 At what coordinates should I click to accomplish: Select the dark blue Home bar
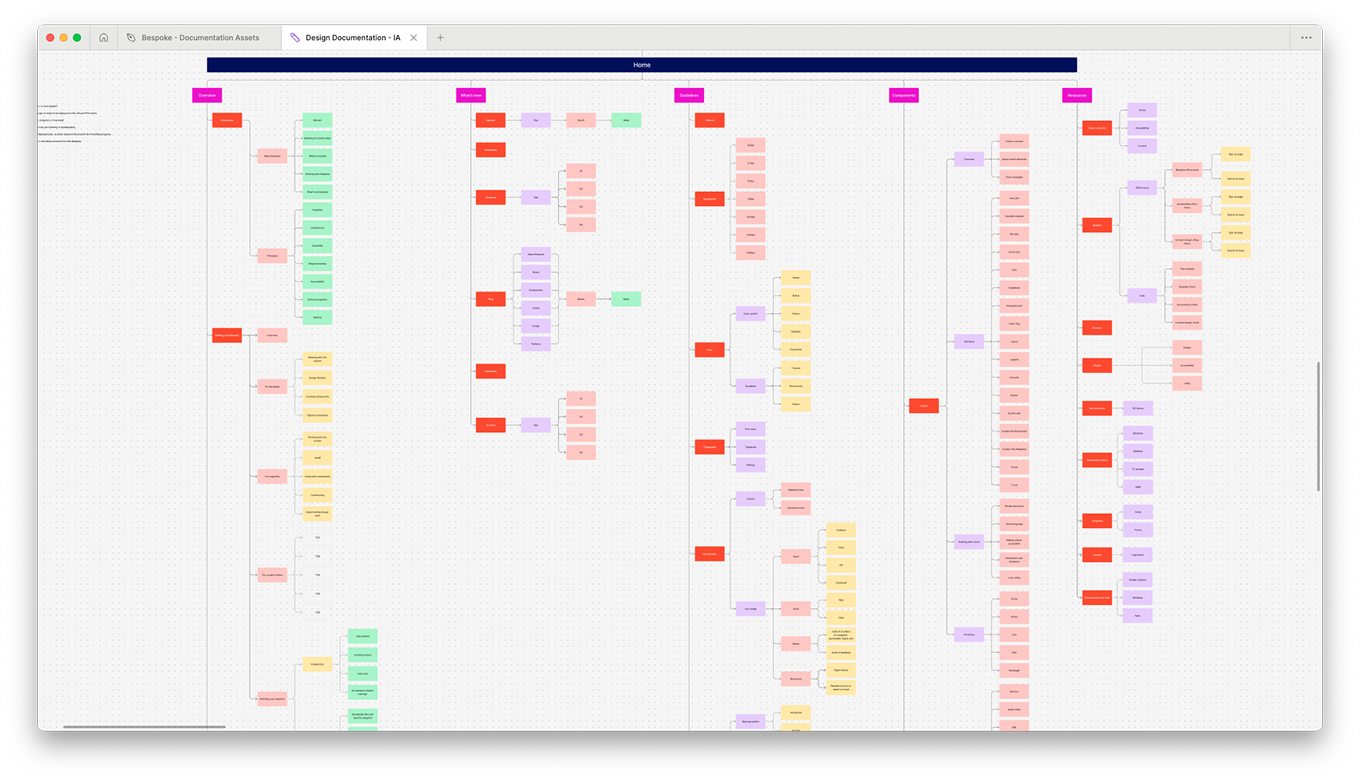point(641,65)
